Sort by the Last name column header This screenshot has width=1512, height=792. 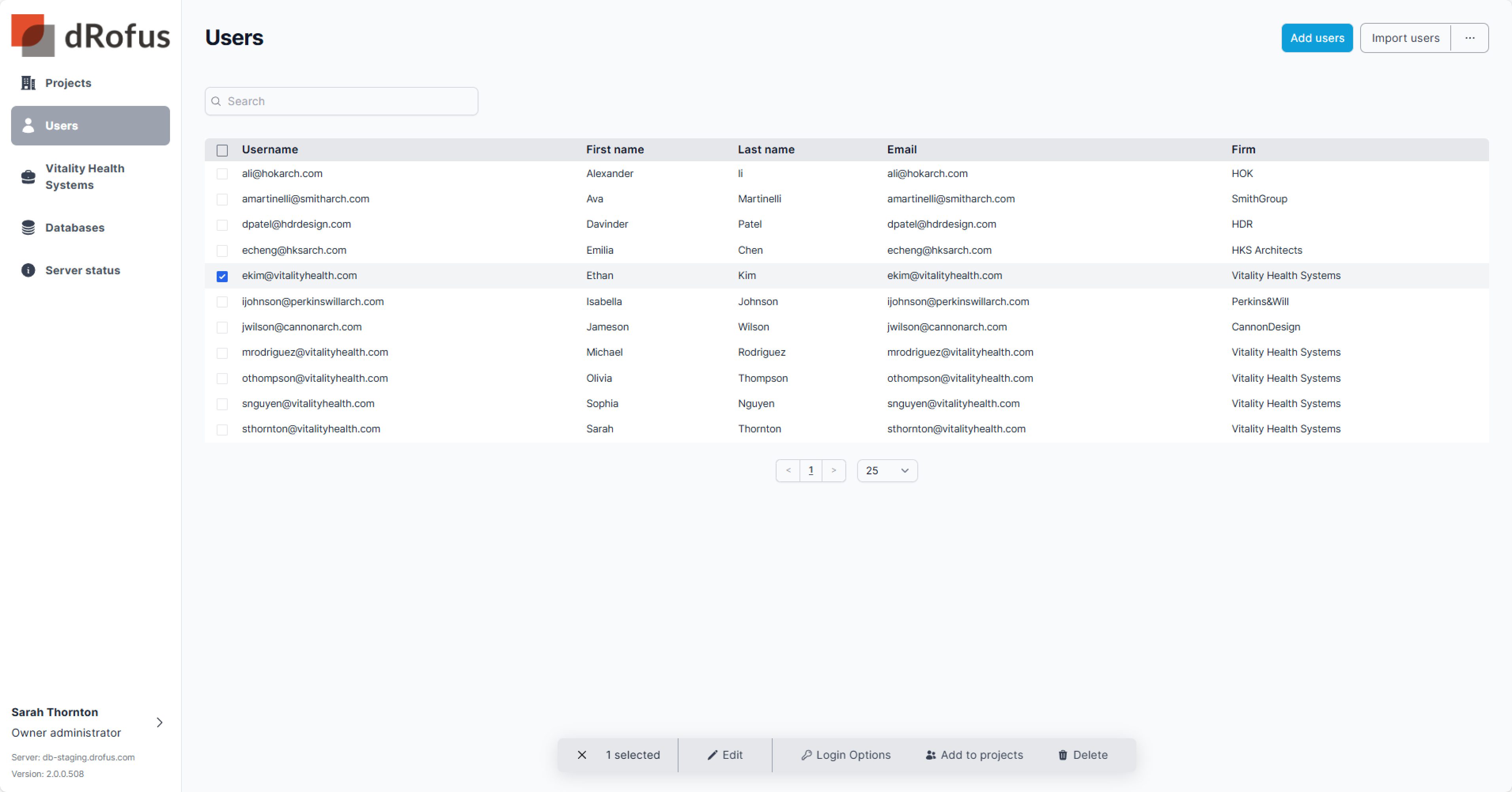[766, 150]
